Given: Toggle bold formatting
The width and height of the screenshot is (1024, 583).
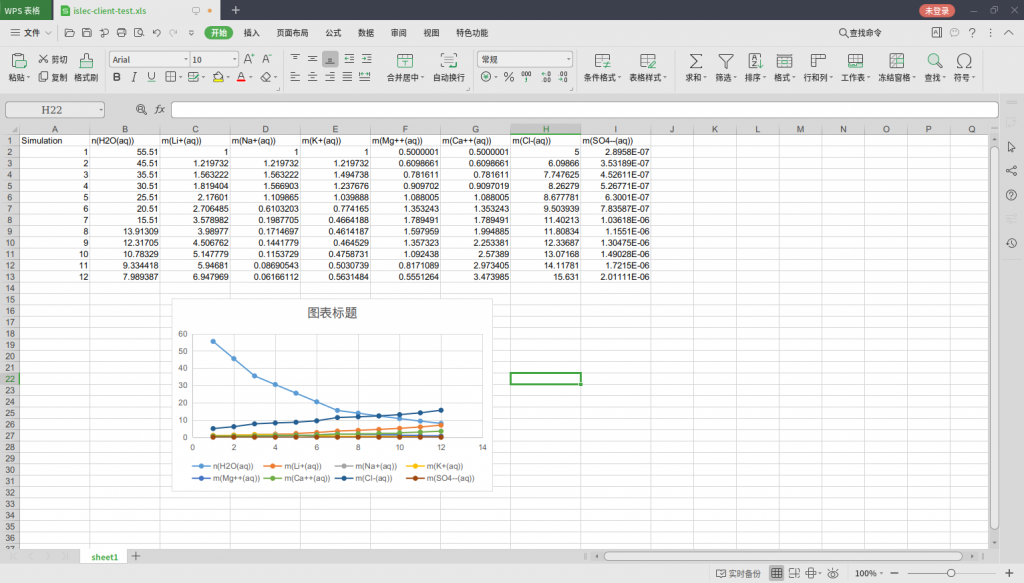Looking at the screenshot, I should click(x=117, y=77).
